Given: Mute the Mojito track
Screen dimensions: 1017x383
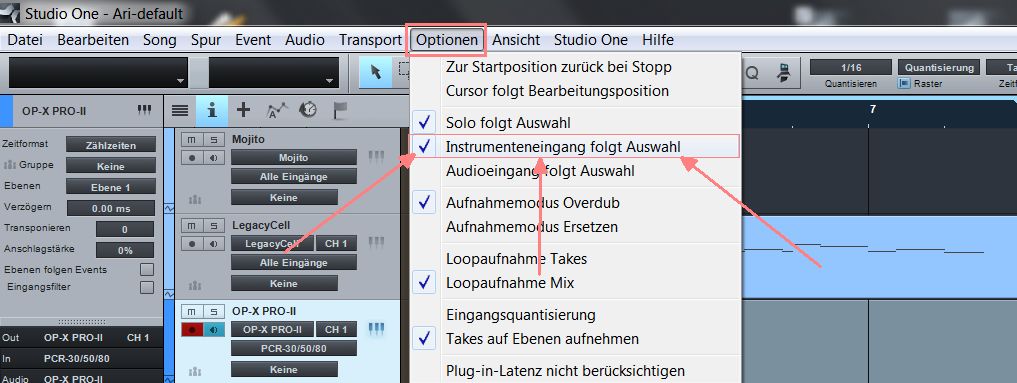Looking at the screenshot, I should (x=191, y=140).
